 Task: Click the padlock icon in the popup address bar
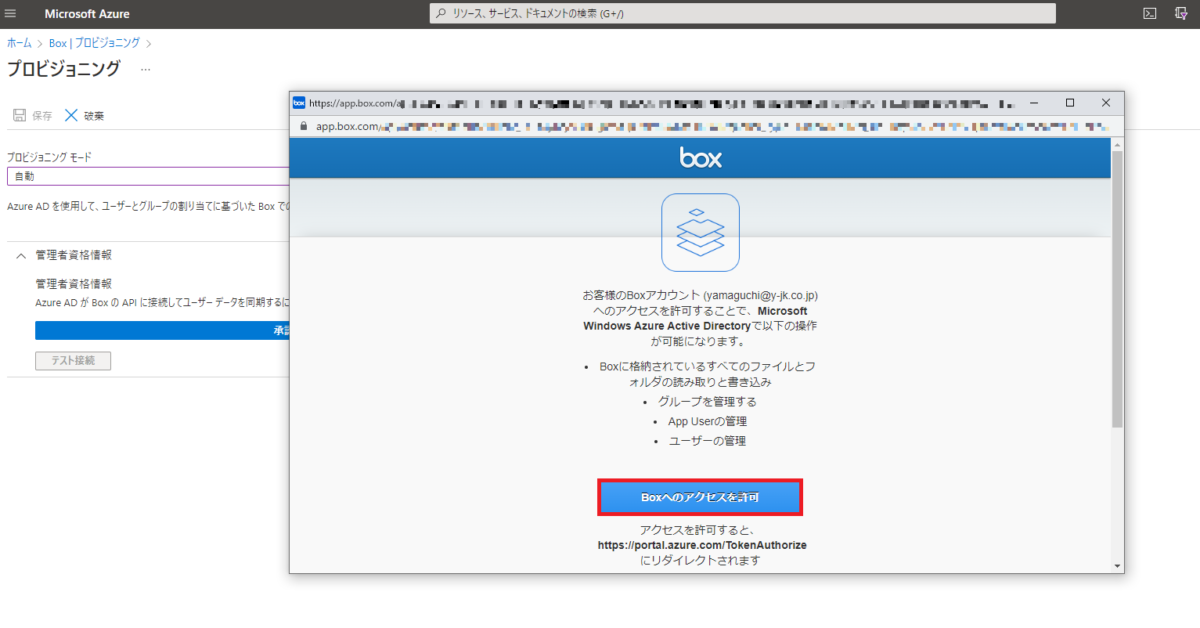pyautogui.click(x=302, y=126)
